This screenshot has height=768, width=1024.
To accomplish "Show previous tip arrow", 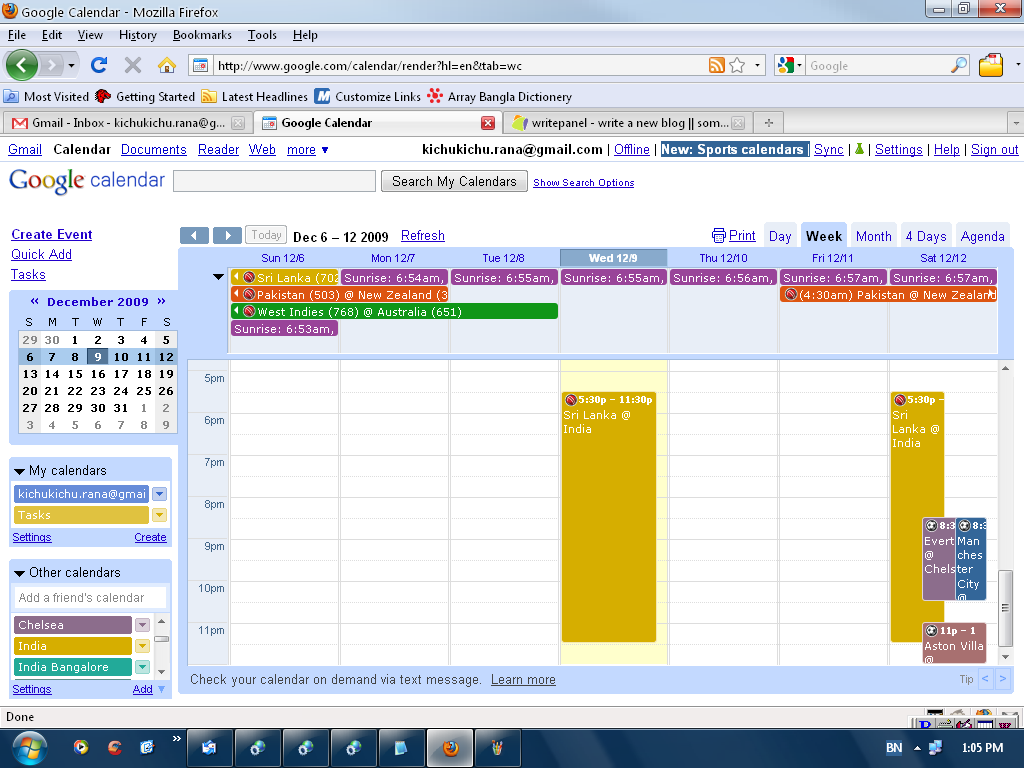I will tap(985, 679).
